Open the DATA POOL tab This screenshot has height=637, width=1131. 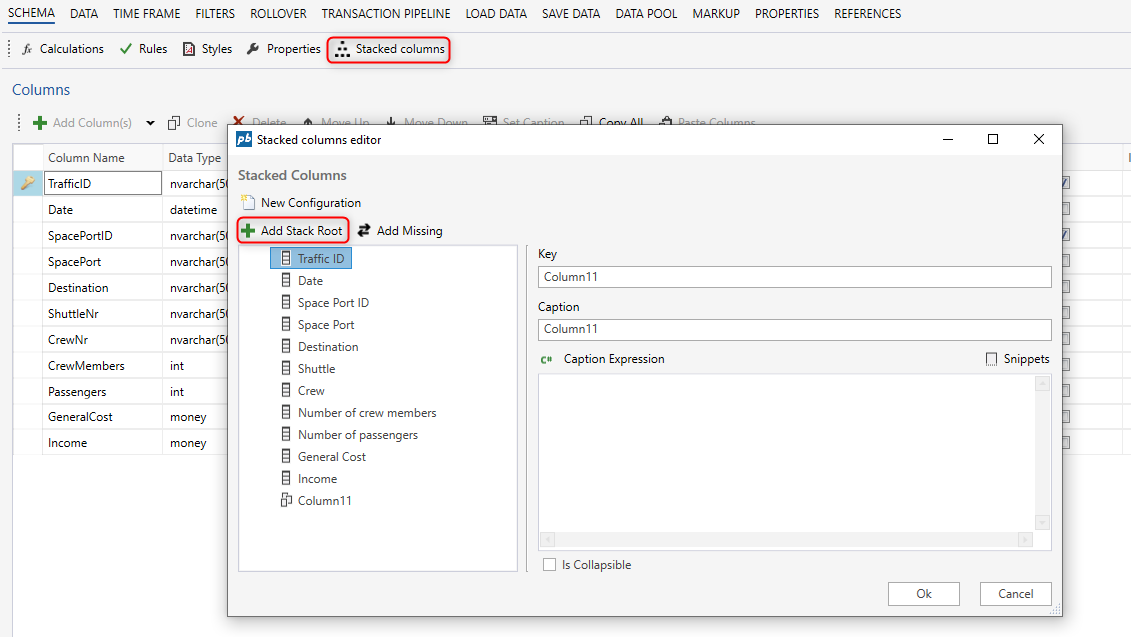[646, 14]
